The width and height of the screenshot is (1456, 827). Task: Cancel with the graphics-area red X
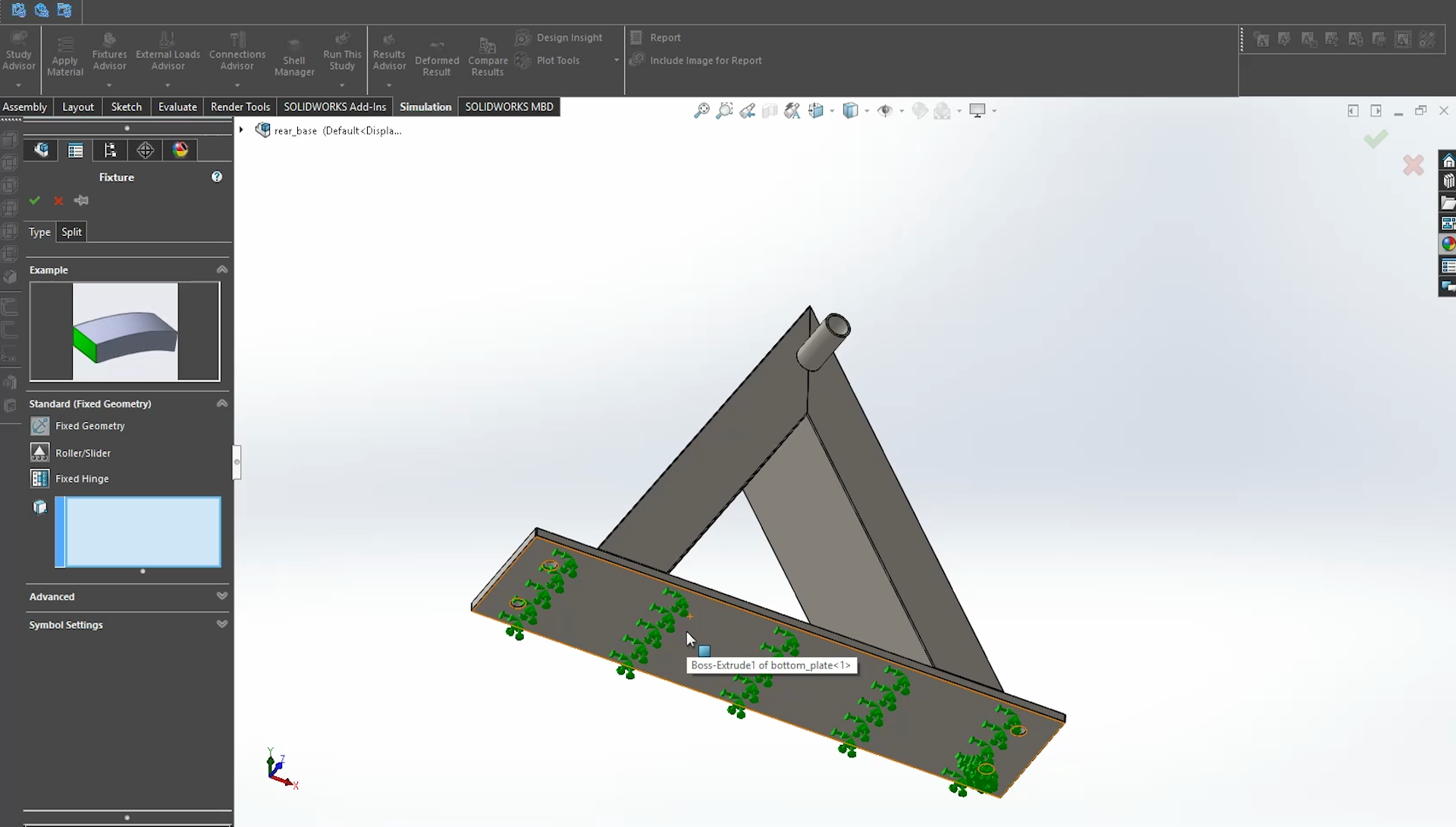pyautogui.click(x=1413, y=165)
